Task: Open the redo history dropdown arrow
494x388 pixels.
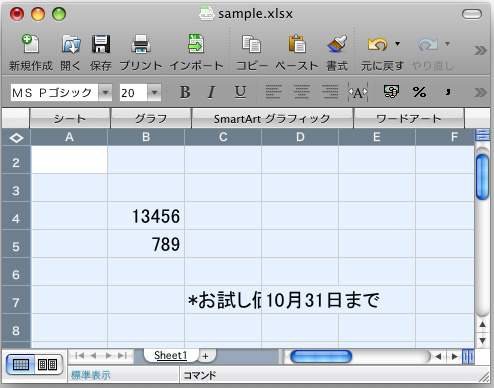Action: [x=447, y=44]
